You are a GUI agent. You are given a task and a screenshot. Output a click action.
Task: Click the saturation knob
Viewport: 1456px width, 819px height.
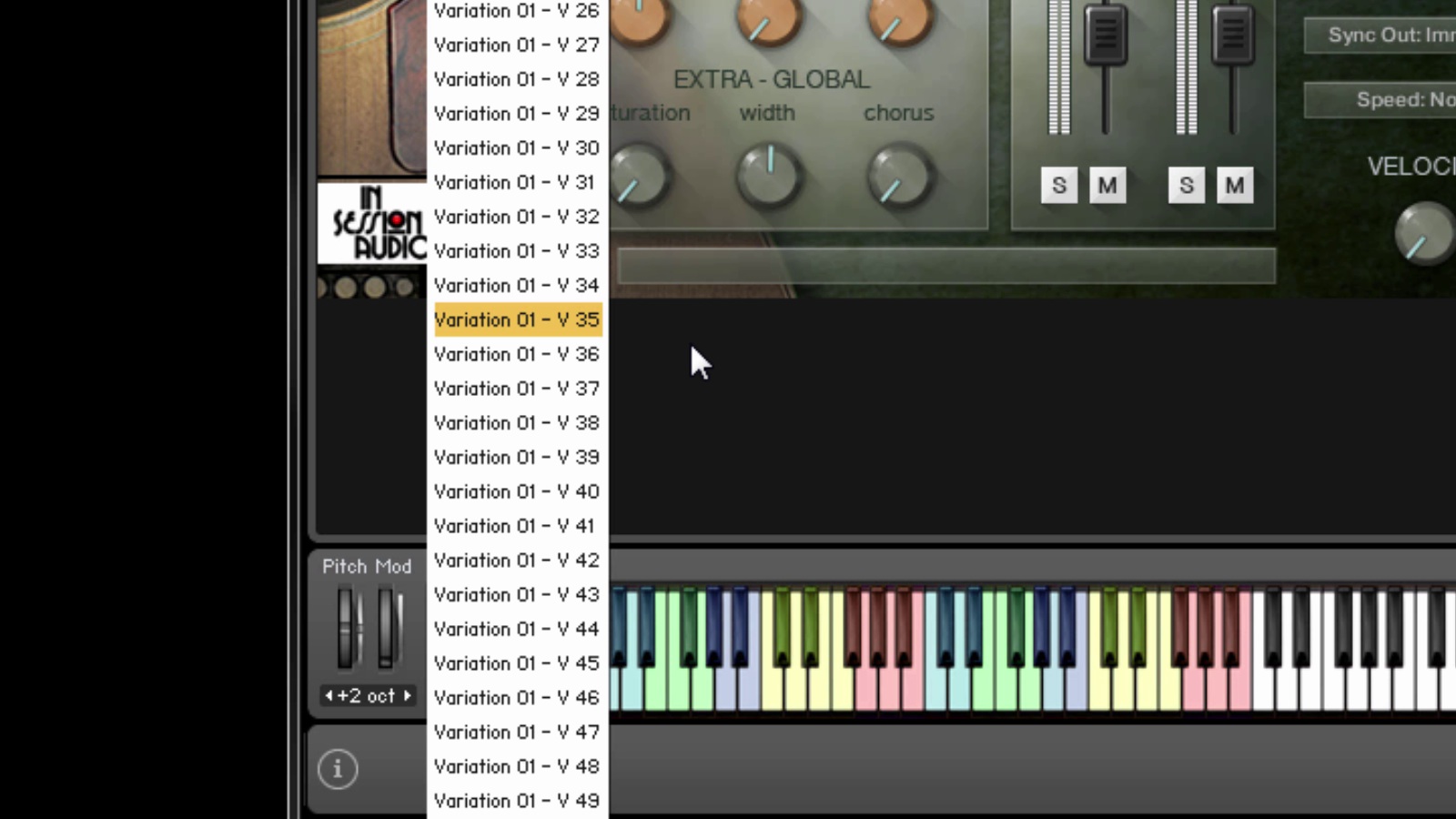tap(639, 177)
